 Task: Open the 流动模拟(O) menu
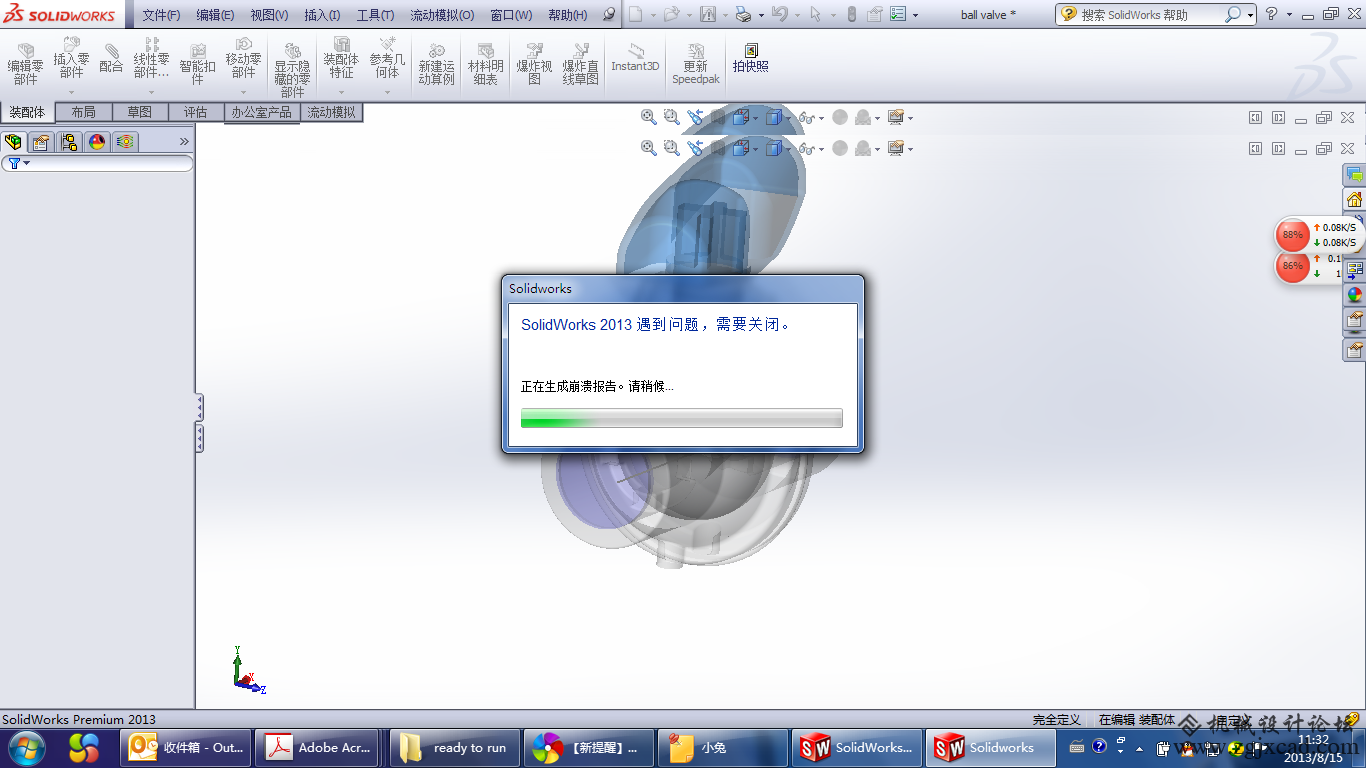[x=442, y=15]
